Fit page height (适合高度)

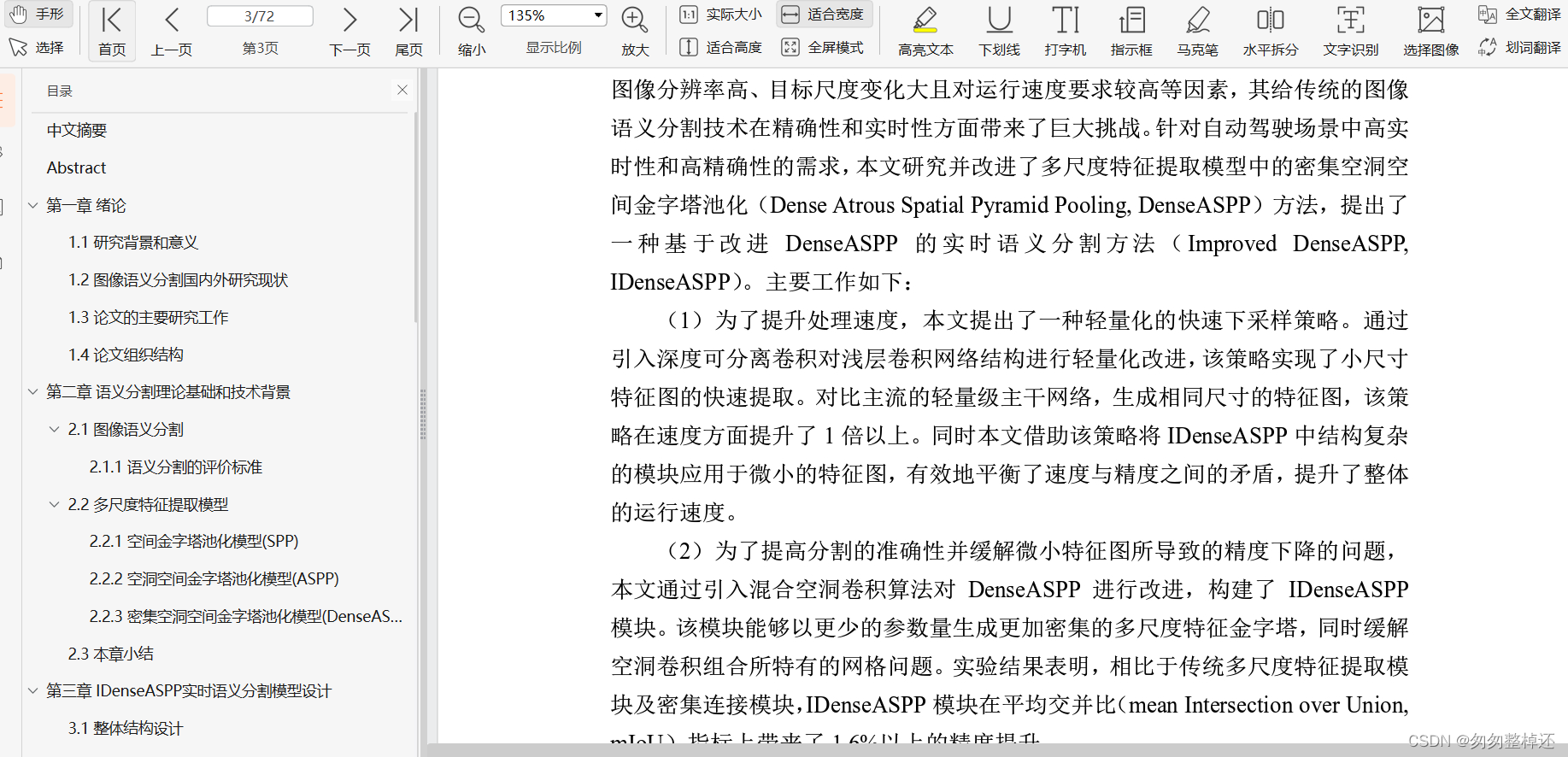tap(720, 47)
